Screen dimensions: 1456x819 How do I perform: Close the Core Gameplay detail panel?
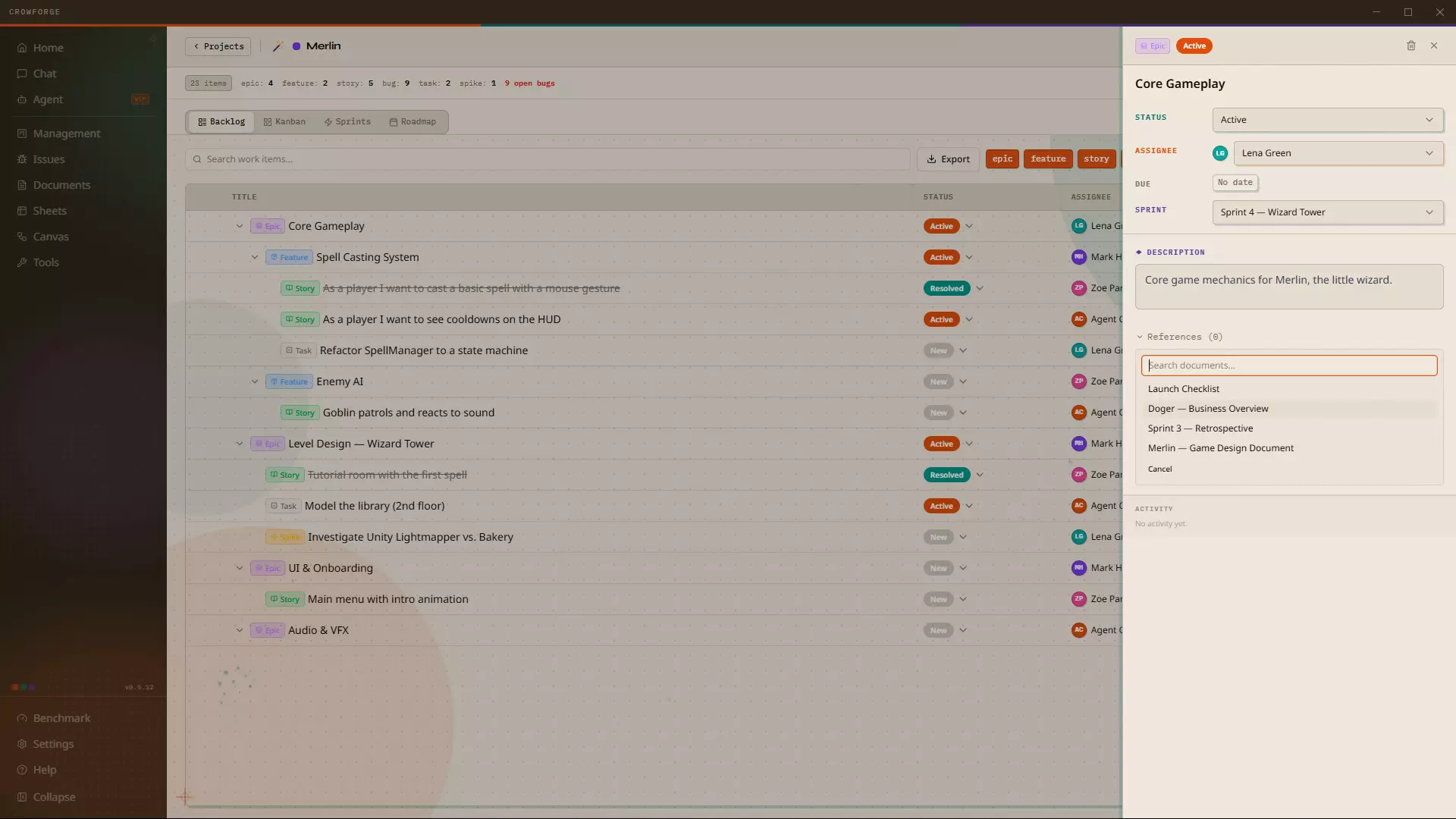point(1434,45)
